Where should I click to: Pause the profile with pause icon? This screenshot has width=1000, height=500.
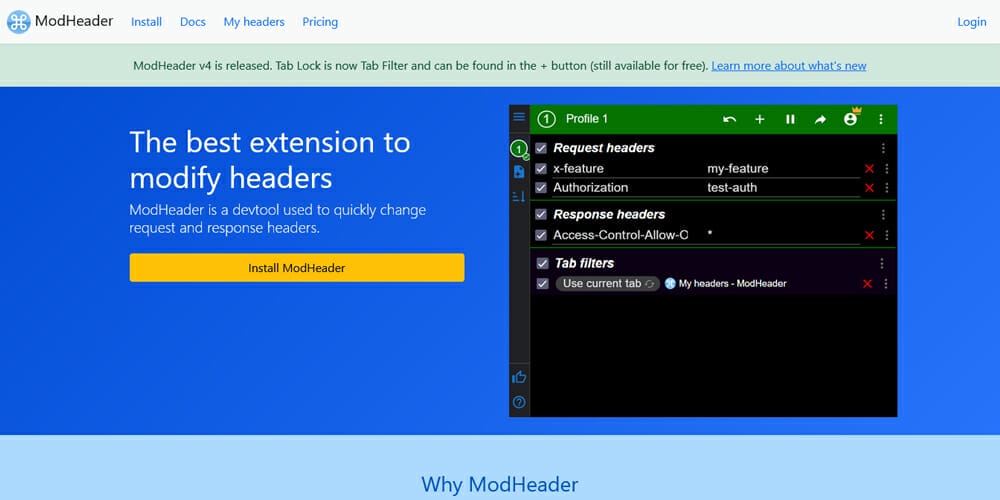tap(790, 119)
